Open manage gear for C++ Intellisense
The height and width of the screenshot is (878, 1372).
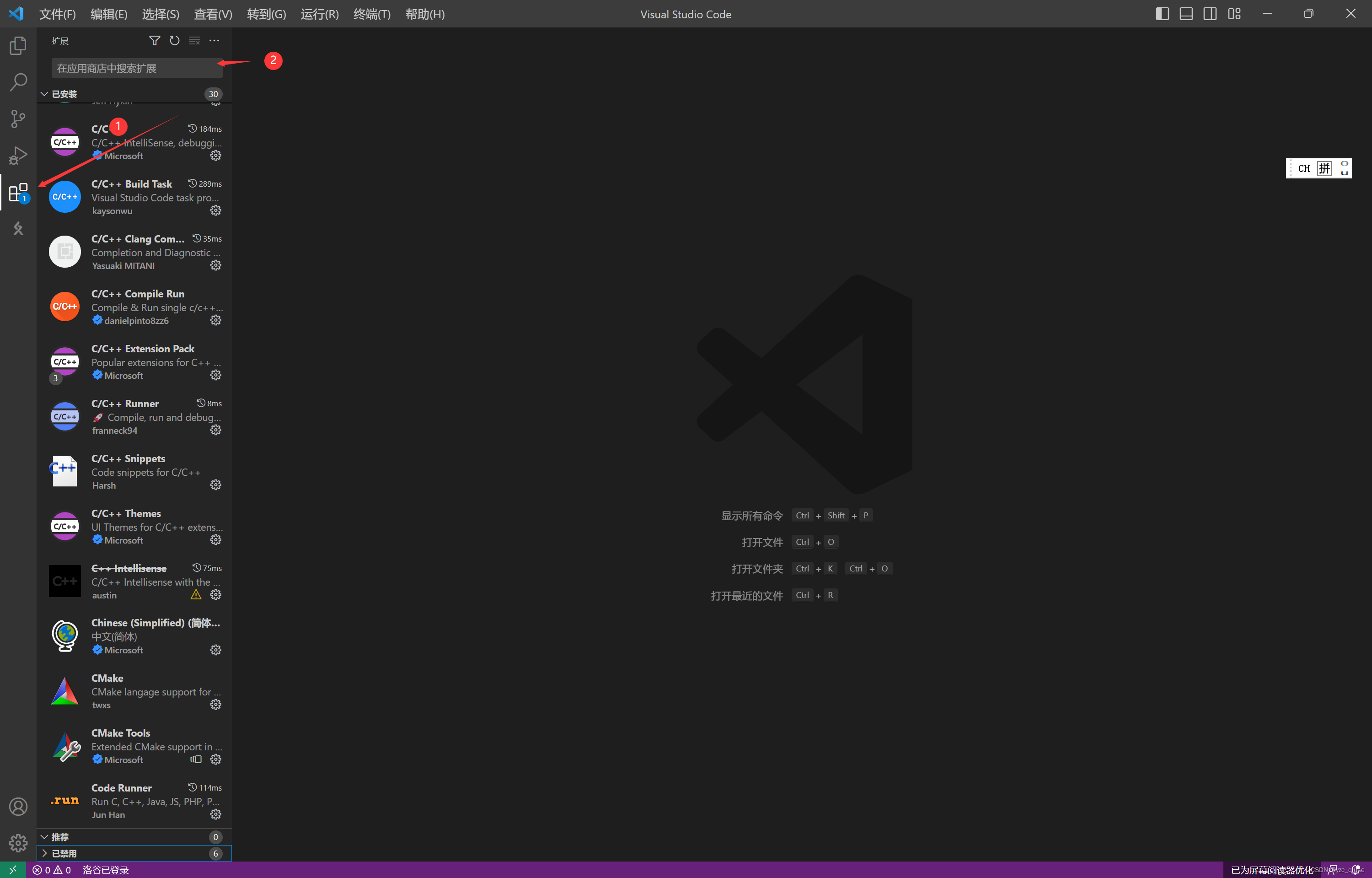pyautogui.click(x=215, y=595)
